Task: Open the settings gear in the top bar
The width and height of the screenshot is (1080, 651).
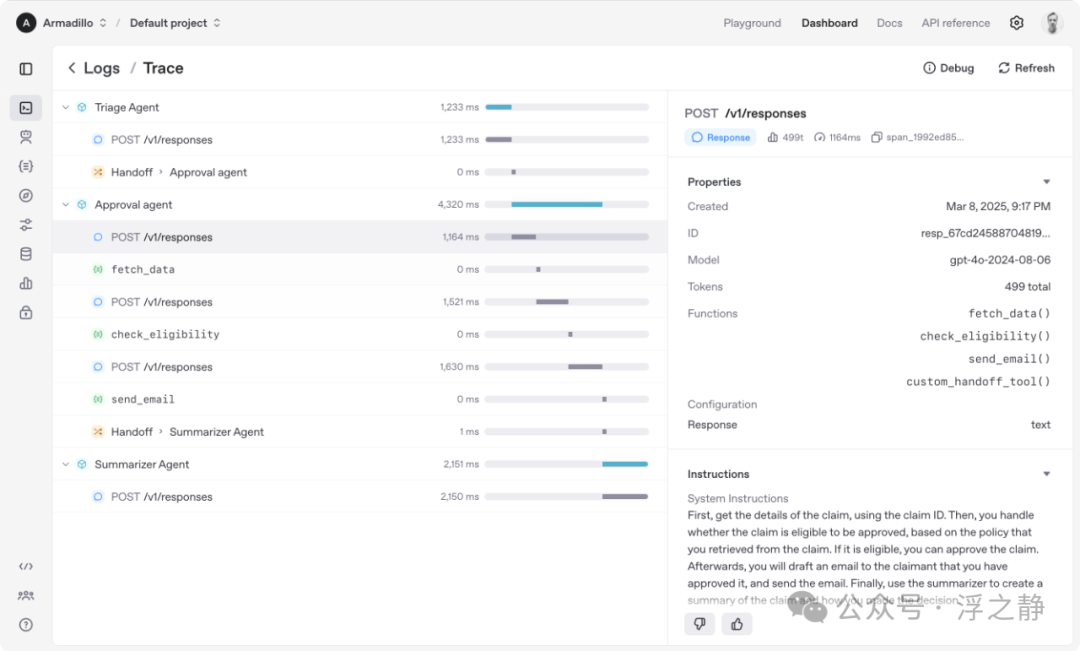Action: (1016, 22)
